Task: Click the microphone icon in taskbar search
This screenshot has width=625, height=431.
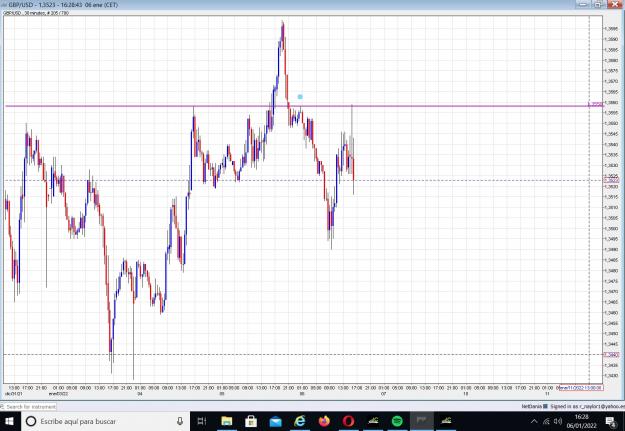Action: [180, 421]
